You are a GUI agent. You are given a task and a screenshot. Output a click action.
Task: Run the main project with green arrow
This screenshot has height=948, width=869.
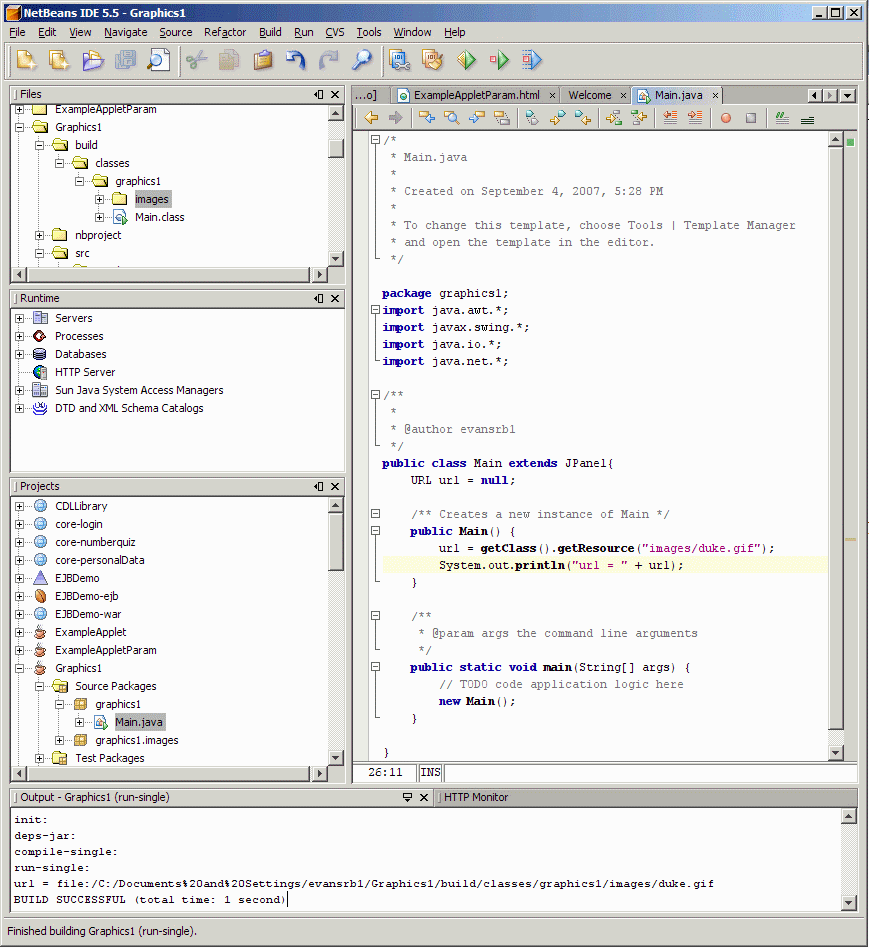pos(466,60)
